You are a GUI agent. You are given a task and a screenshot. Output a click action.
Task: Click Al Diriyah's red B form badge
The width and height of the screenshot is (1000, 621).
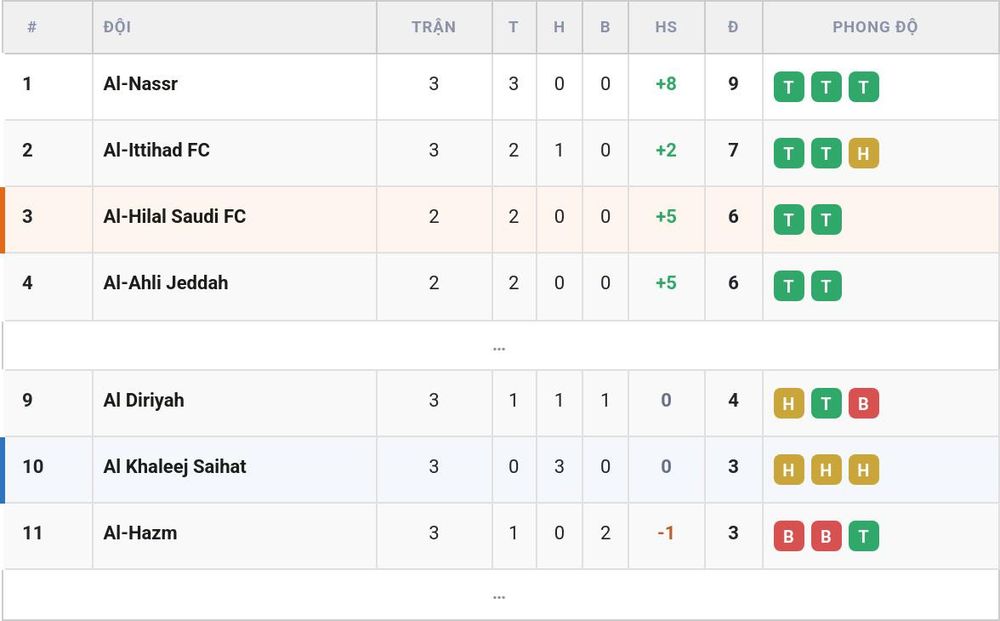[864, 403]
